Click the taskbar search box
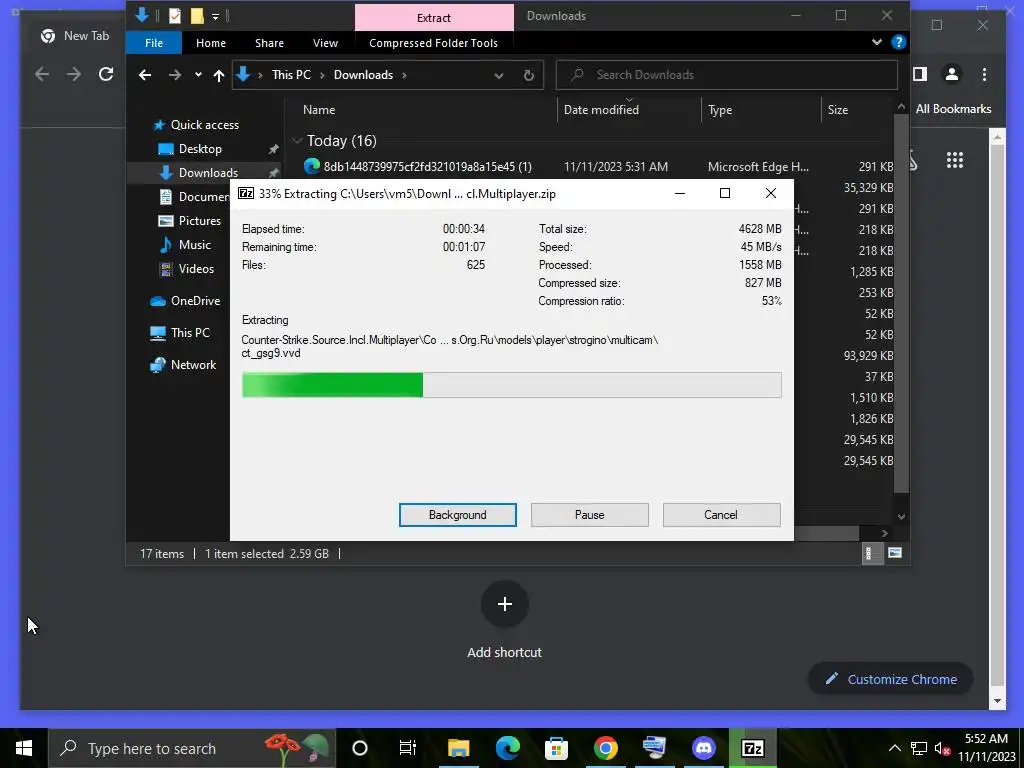This screenshot has height=768, width=1024. click(x=192, y=748)
